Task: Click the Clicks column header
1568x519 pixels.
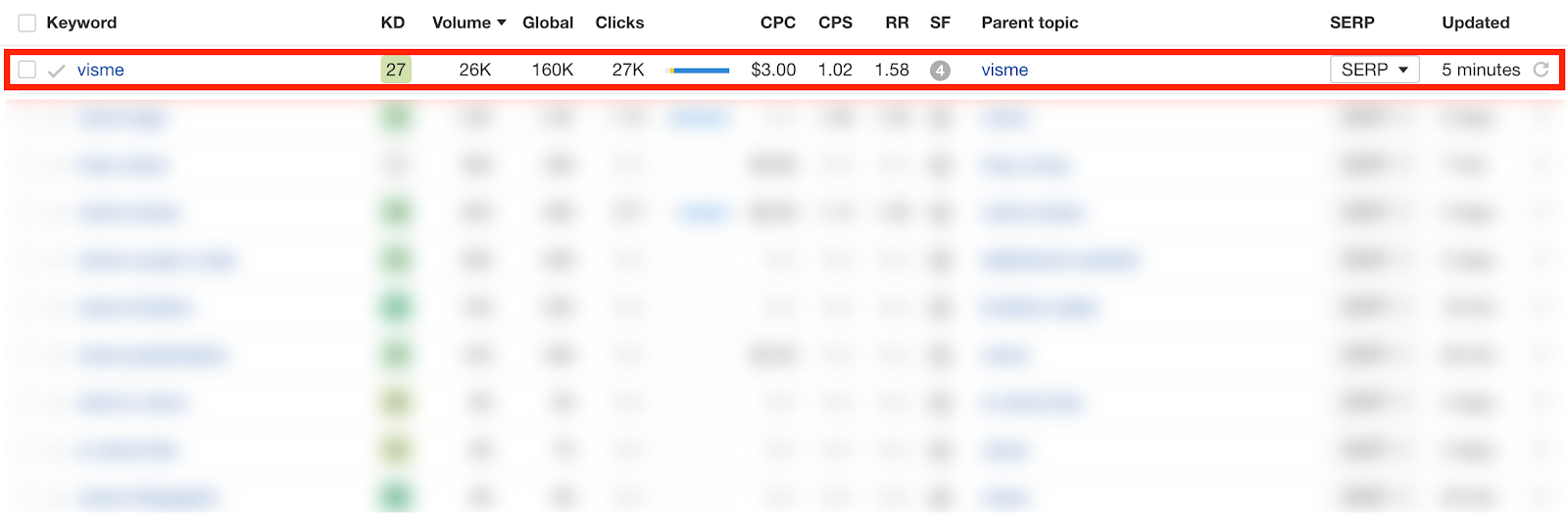Action: 619,23
